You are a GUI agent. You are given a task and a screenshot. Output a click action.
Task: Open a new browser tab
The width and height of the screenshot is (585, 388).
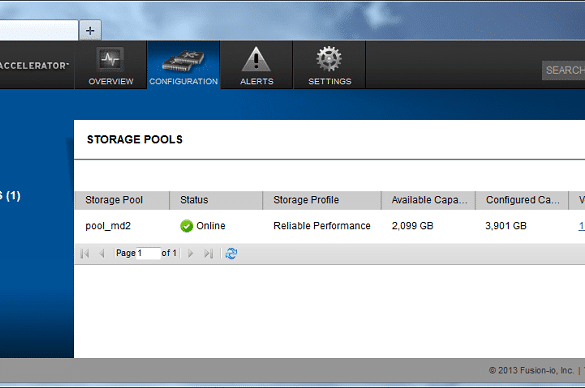pos(90,30)
